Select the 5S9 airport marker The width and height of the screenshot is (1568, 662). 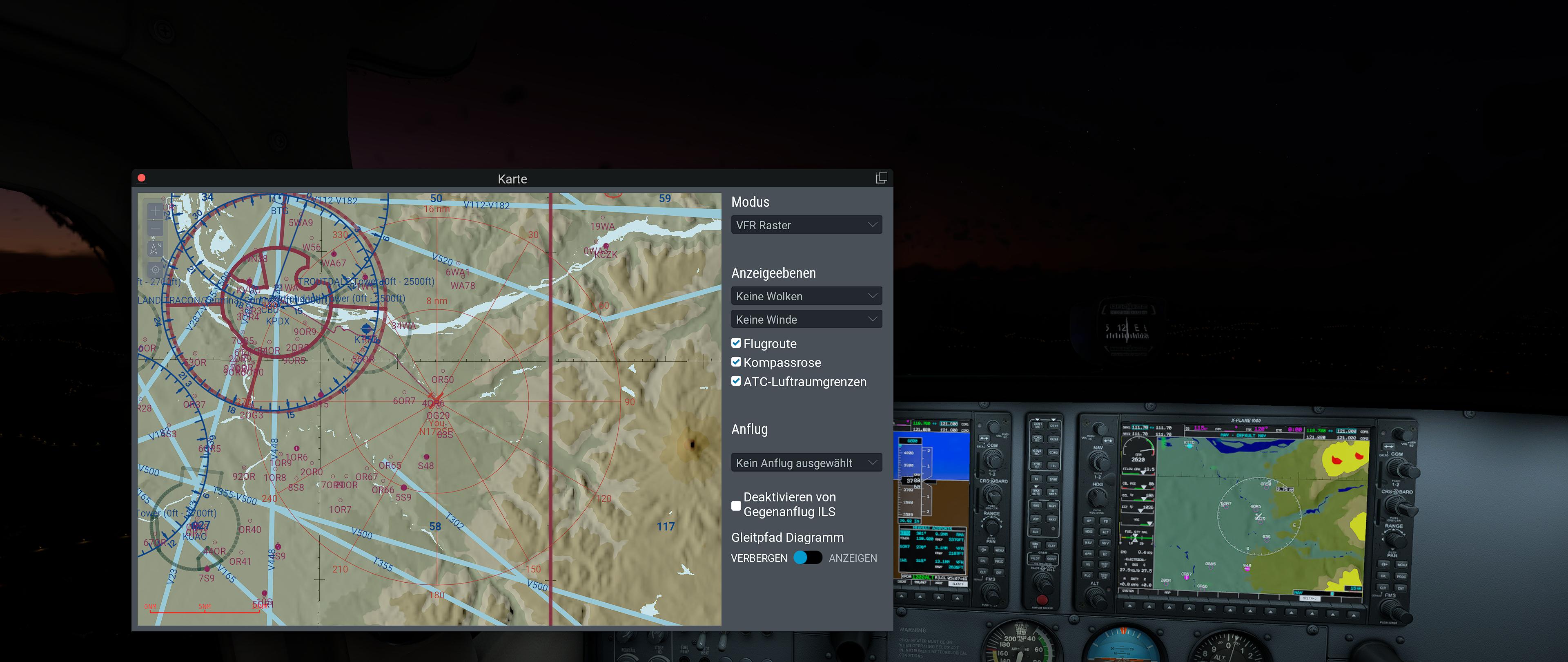point(403,488)
